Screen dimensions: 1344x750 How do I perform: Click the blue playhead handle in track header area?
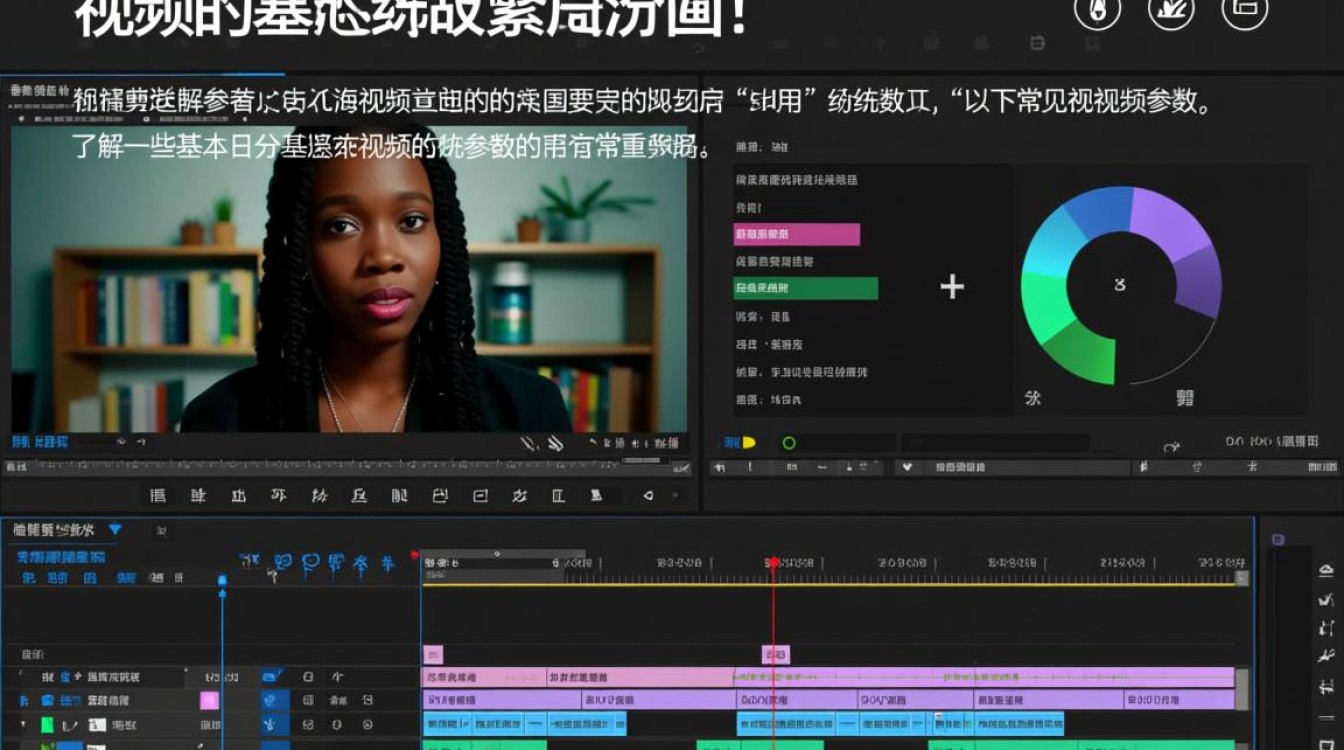click(x=222, y=580)
